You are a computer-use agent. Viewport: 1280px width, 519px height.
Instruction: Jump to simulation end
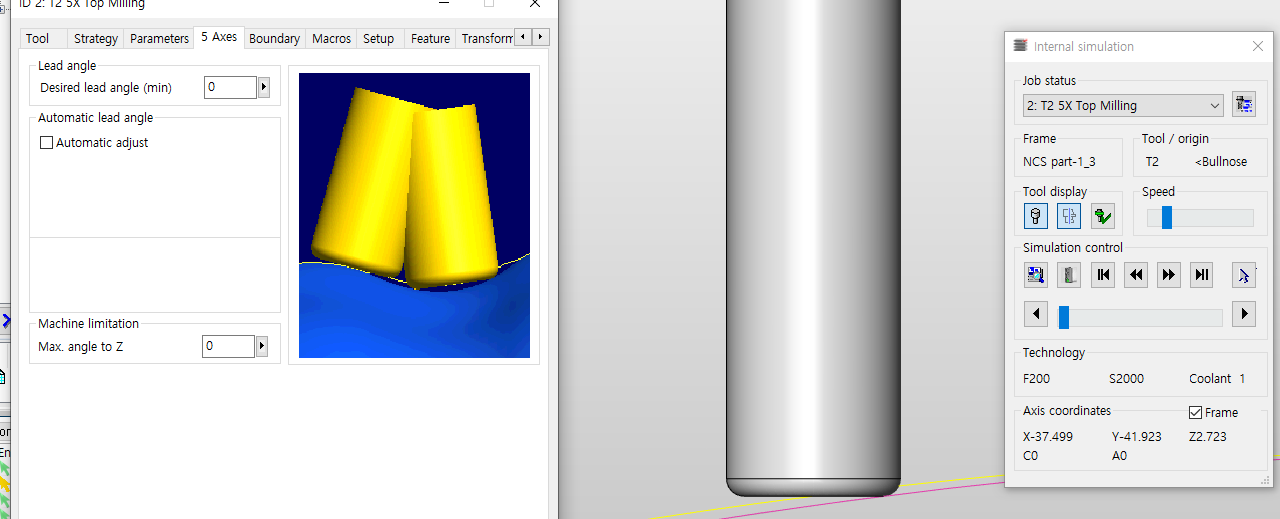(x=1202, y=275)
